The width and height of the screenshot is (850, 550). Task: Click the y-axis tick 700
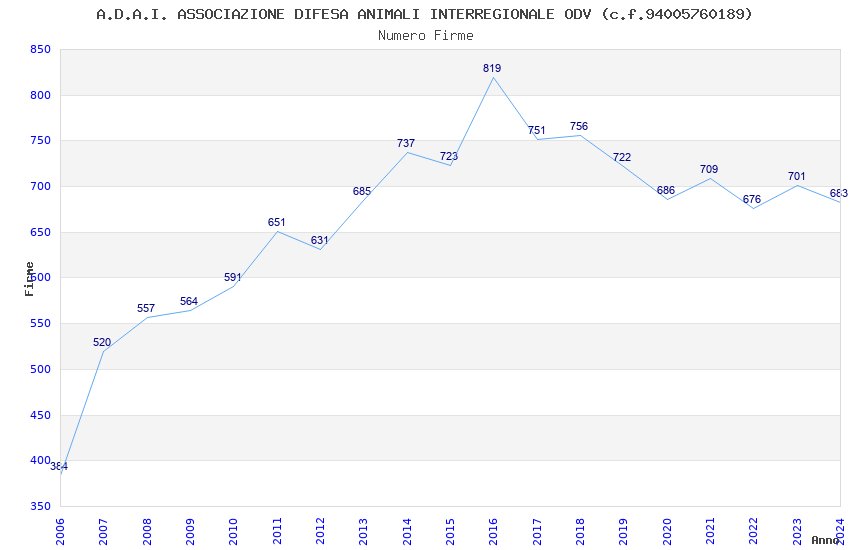tap(40, 186)
